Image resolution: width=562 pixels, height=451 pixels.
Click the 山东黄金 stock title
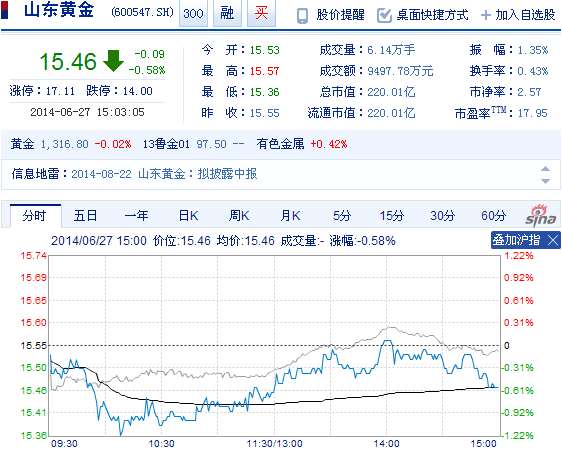(59, 10)
